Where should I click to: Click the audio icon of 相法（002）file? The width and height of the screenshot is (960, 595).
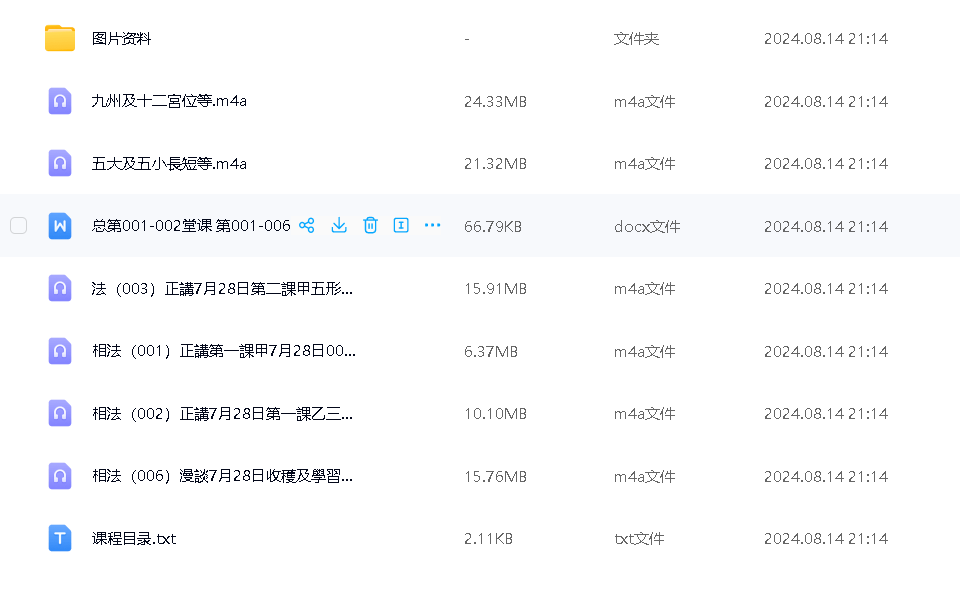(59, 413)
